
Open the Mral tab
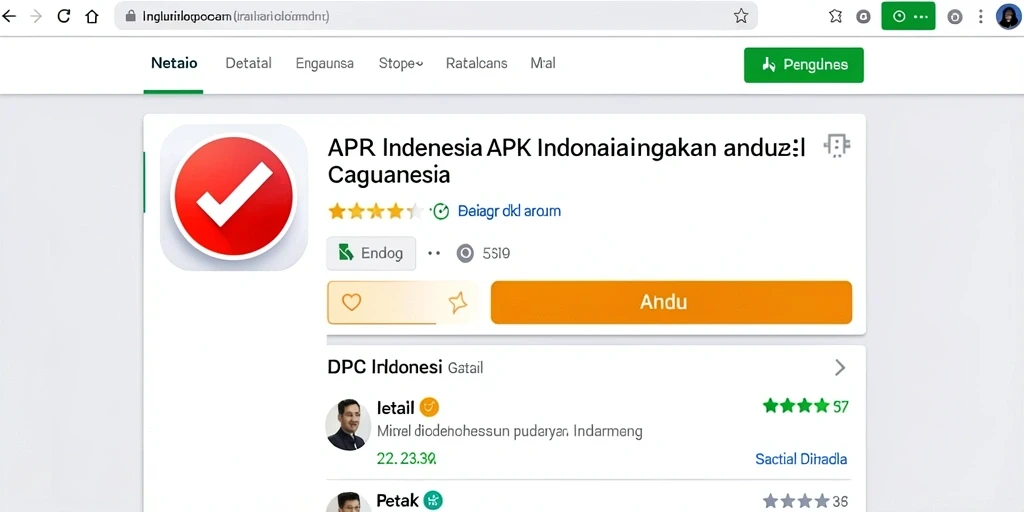click(543, 63)
